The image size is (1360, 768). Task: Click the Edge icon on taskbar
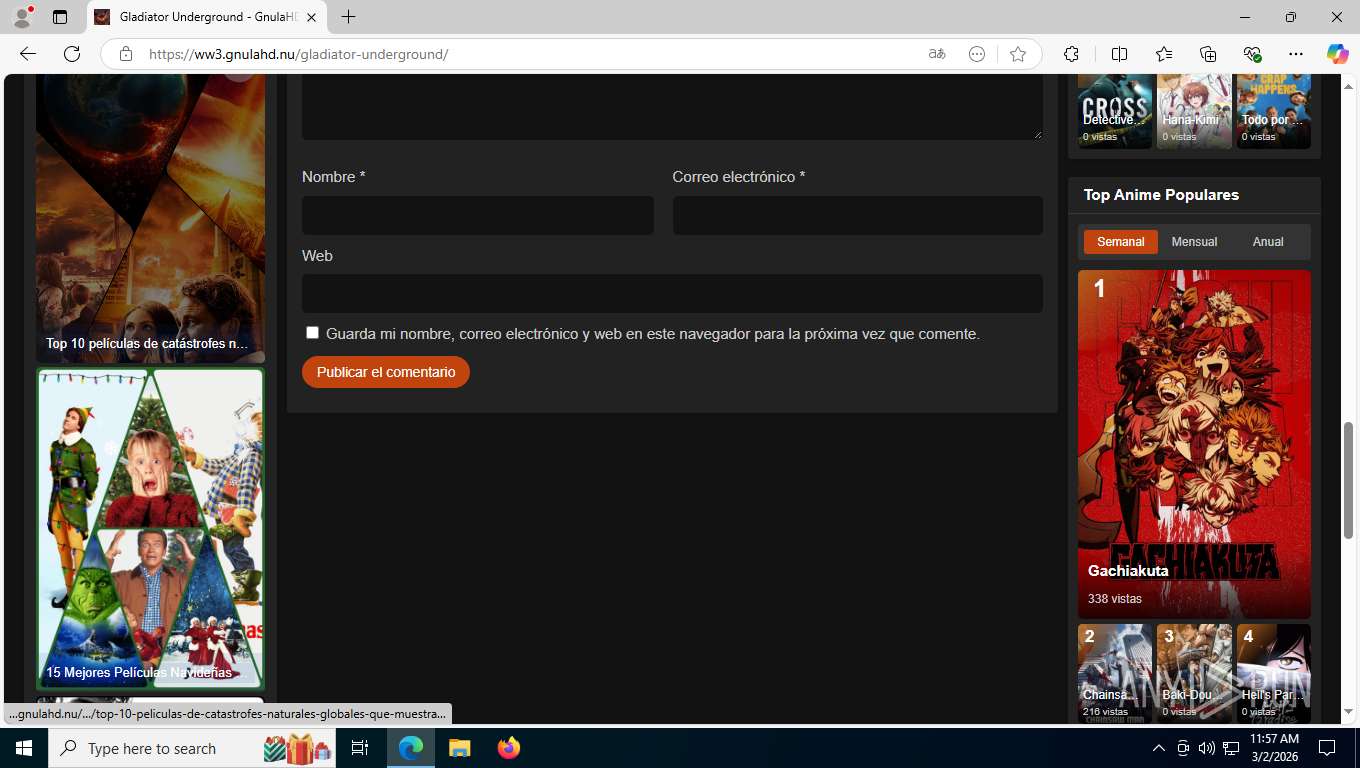pyautogui.click(x=411, y=748)
